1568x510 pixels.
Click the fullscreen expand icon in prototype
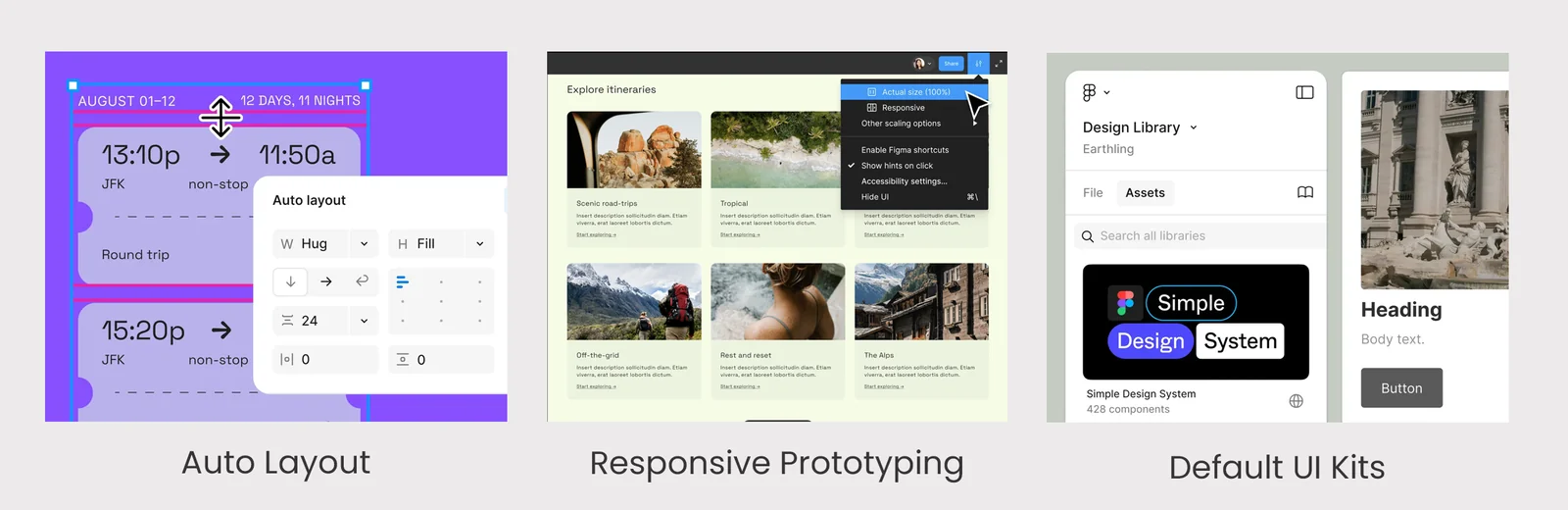999,64
